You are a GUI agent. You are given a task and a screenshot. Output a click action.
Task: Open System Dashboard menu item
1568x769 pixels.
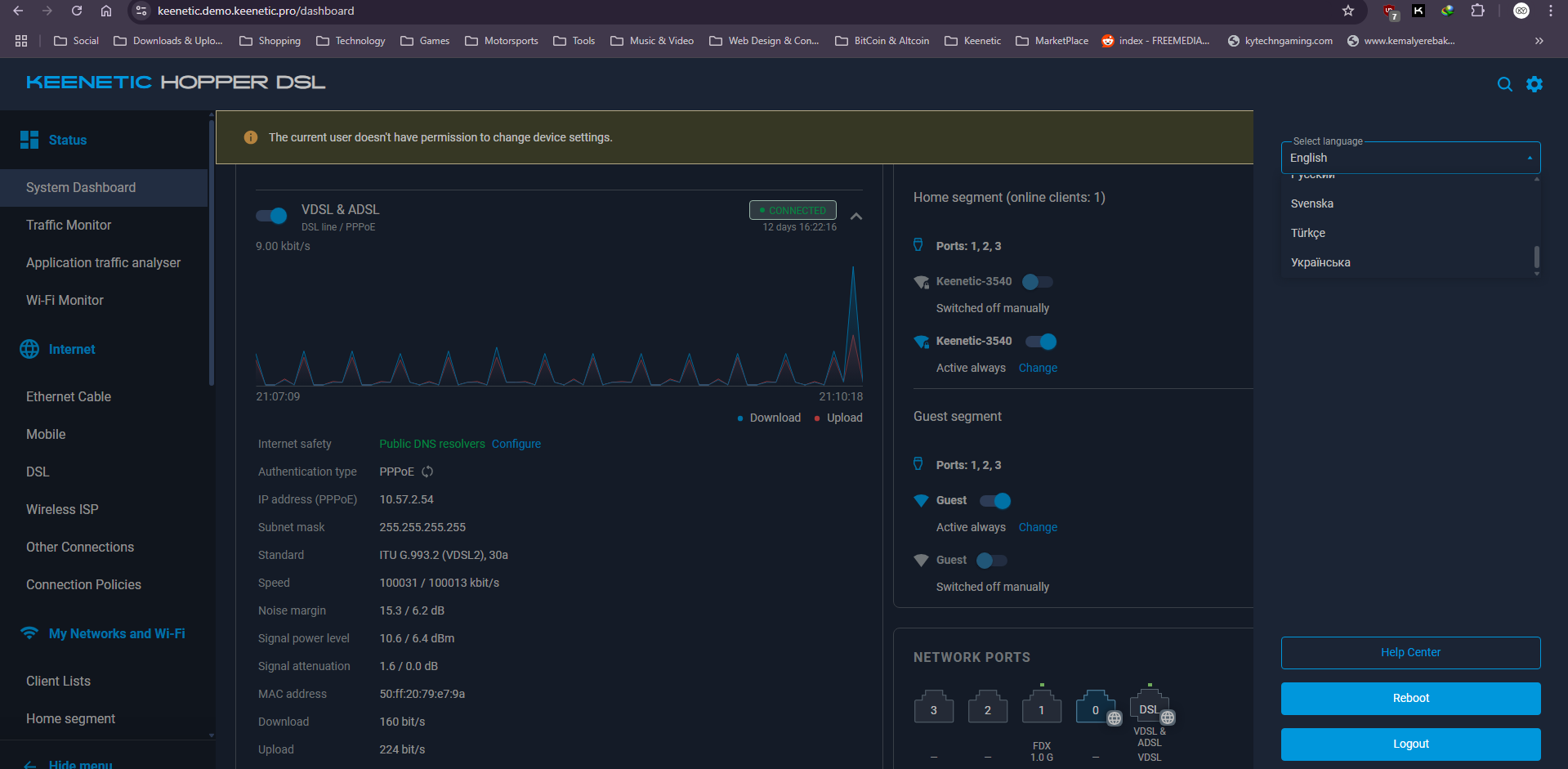point(104,187)
